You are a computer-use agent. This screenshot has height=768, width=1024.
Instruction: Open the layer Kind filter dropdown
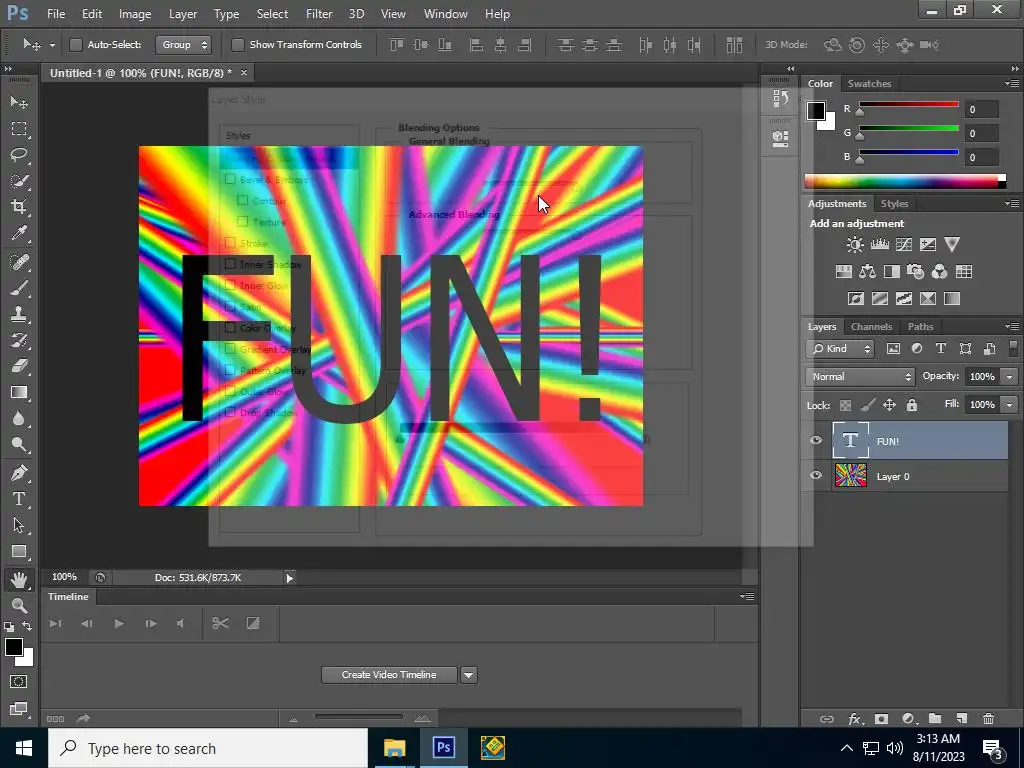click(840, 349)
